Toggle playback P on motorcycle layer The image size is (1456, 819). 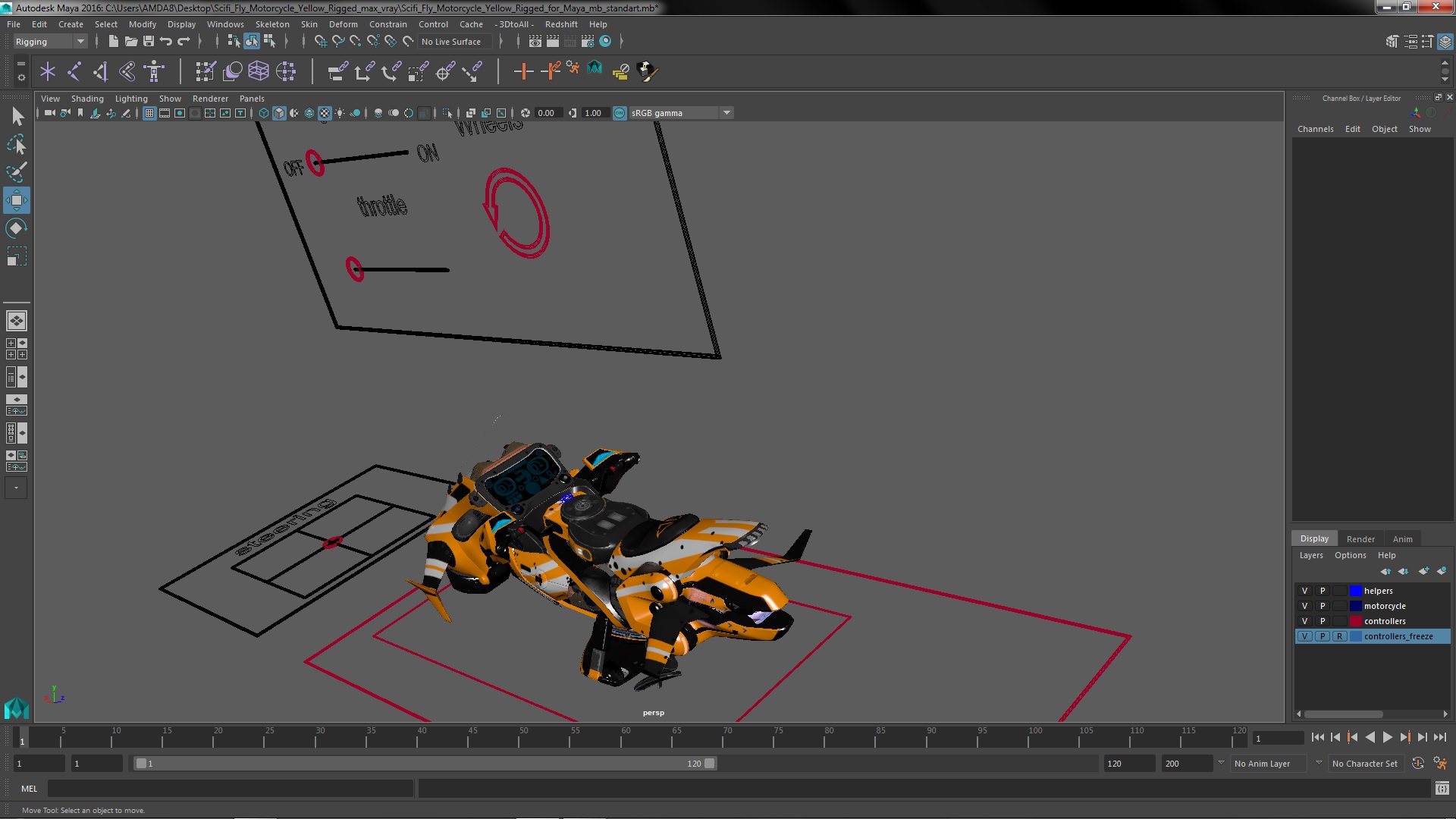[1323, 606]
